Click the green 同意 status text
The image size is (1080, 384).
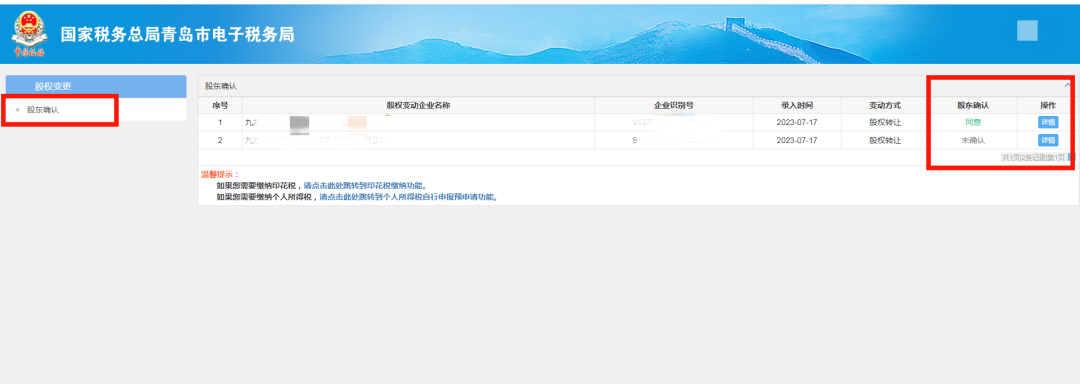pos(973,122)
